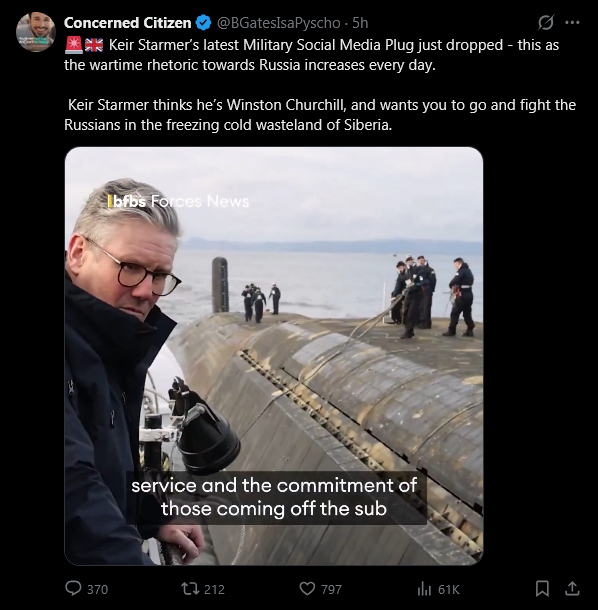Click the 212 reposts count
The image size is (598, 610).
click(x=214, y=589)
